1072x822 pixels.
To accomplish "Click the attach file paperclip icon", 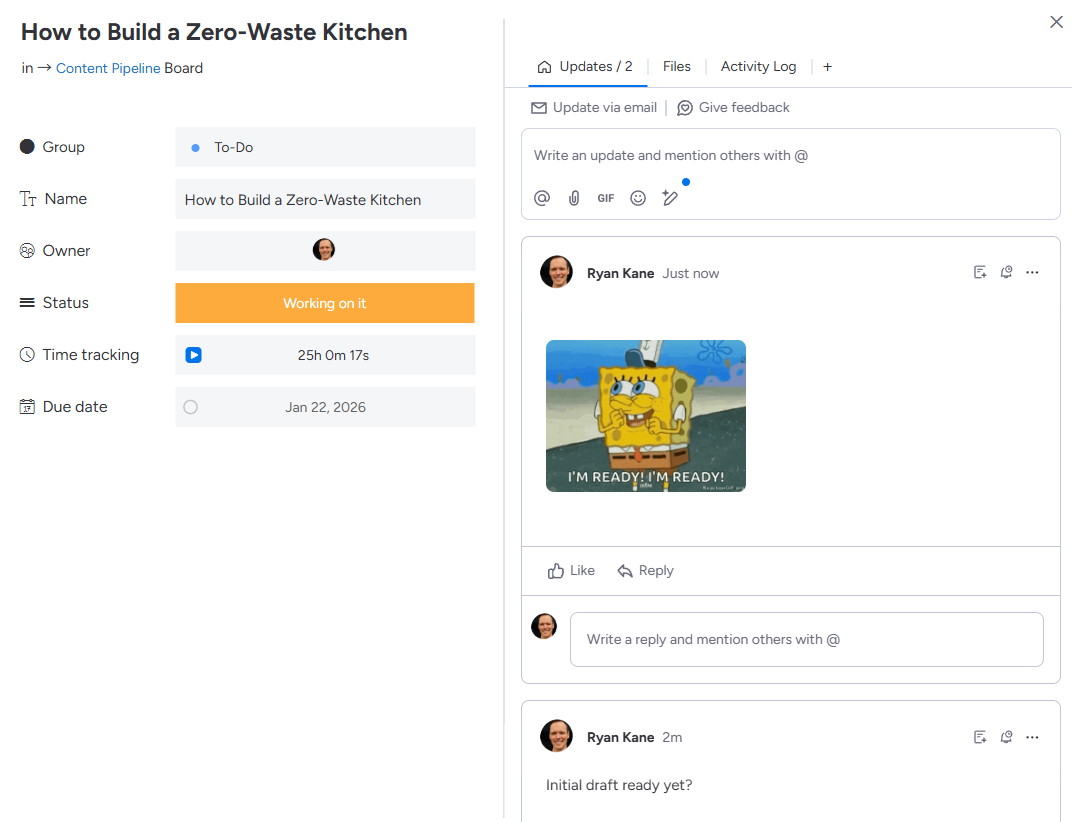I will click(574, 198).
